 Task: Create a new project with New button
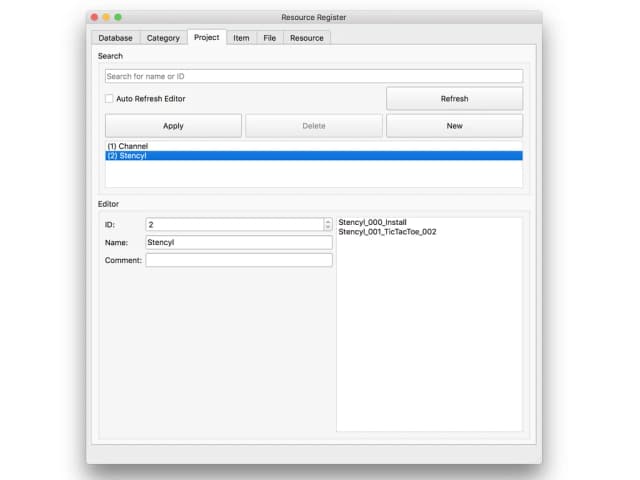[454, 126]
